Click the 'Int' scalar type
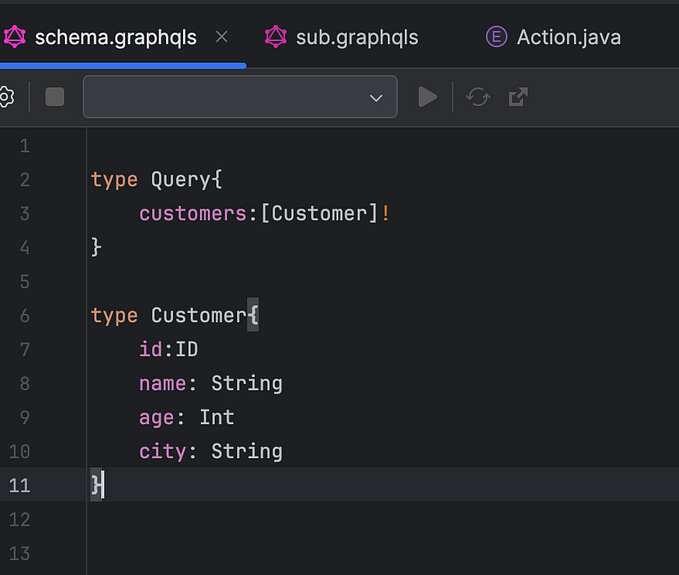This screenshot has height=575, width=679. pos(217,417)
